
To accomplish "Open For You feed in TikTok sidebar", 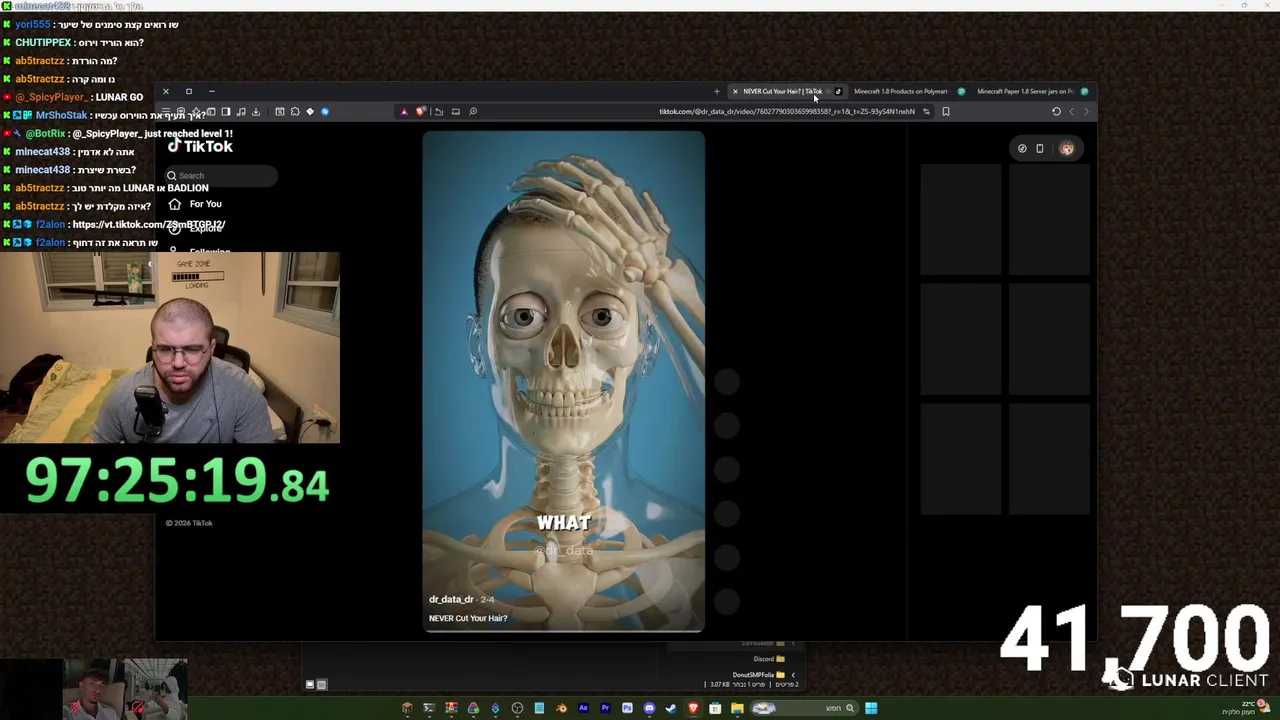I will pyautogui.click(x=195, y=204).
